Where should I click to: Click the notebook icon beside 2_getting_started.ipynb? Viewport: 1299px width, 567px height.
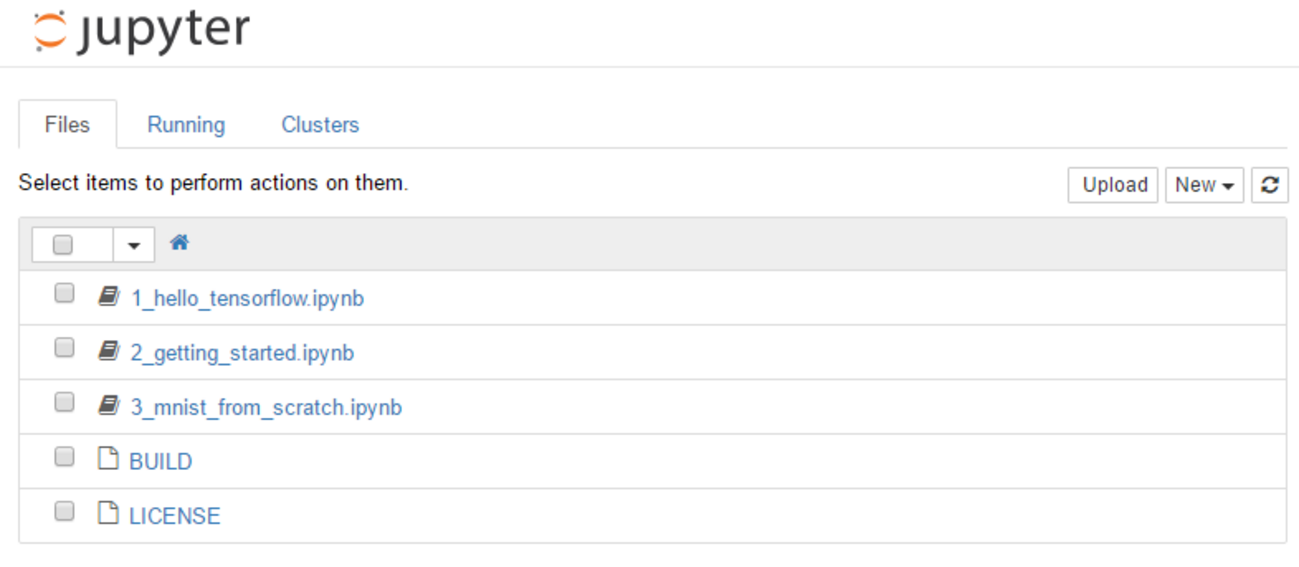click(x=108, y=352)
